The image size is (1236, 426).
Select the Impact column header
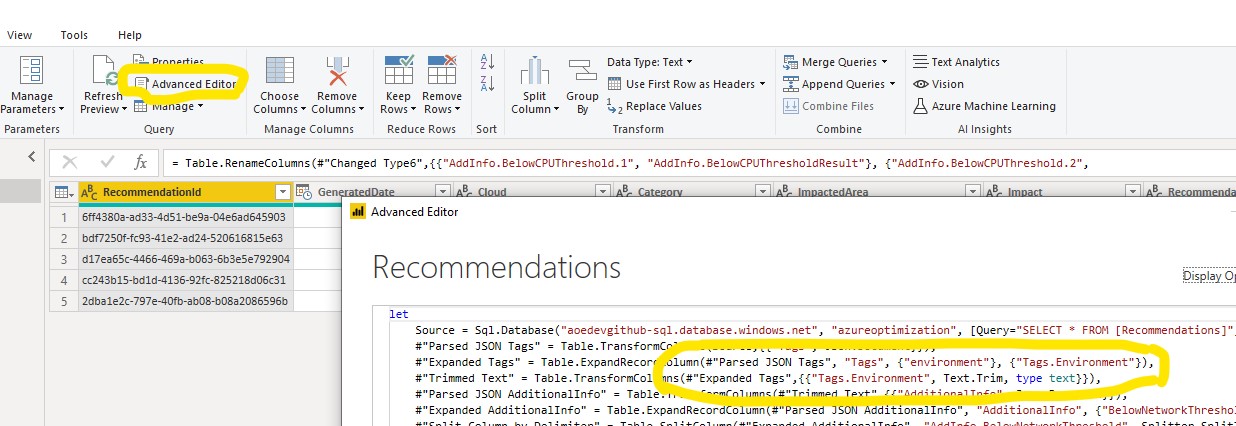[x=1063, y=192]
